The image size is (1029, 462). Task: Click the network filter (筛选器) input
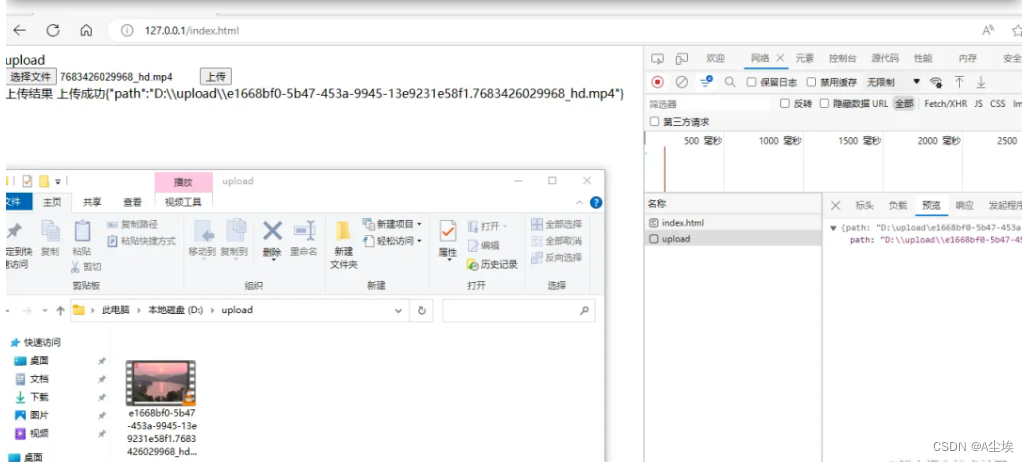[x=709, y=104]
